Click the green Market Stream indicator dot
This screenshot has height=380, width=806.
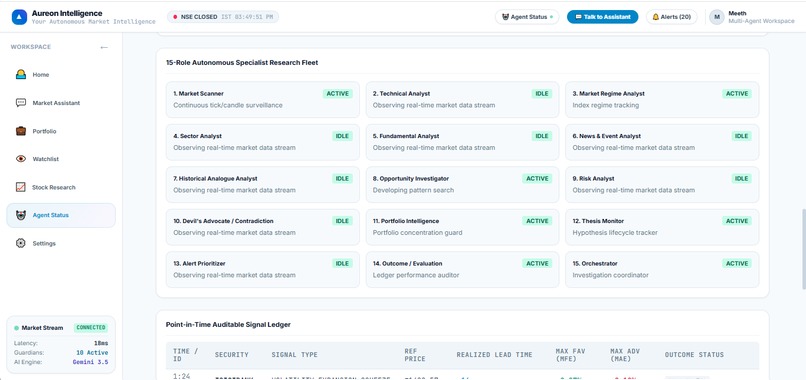click(x=16, y=328)
